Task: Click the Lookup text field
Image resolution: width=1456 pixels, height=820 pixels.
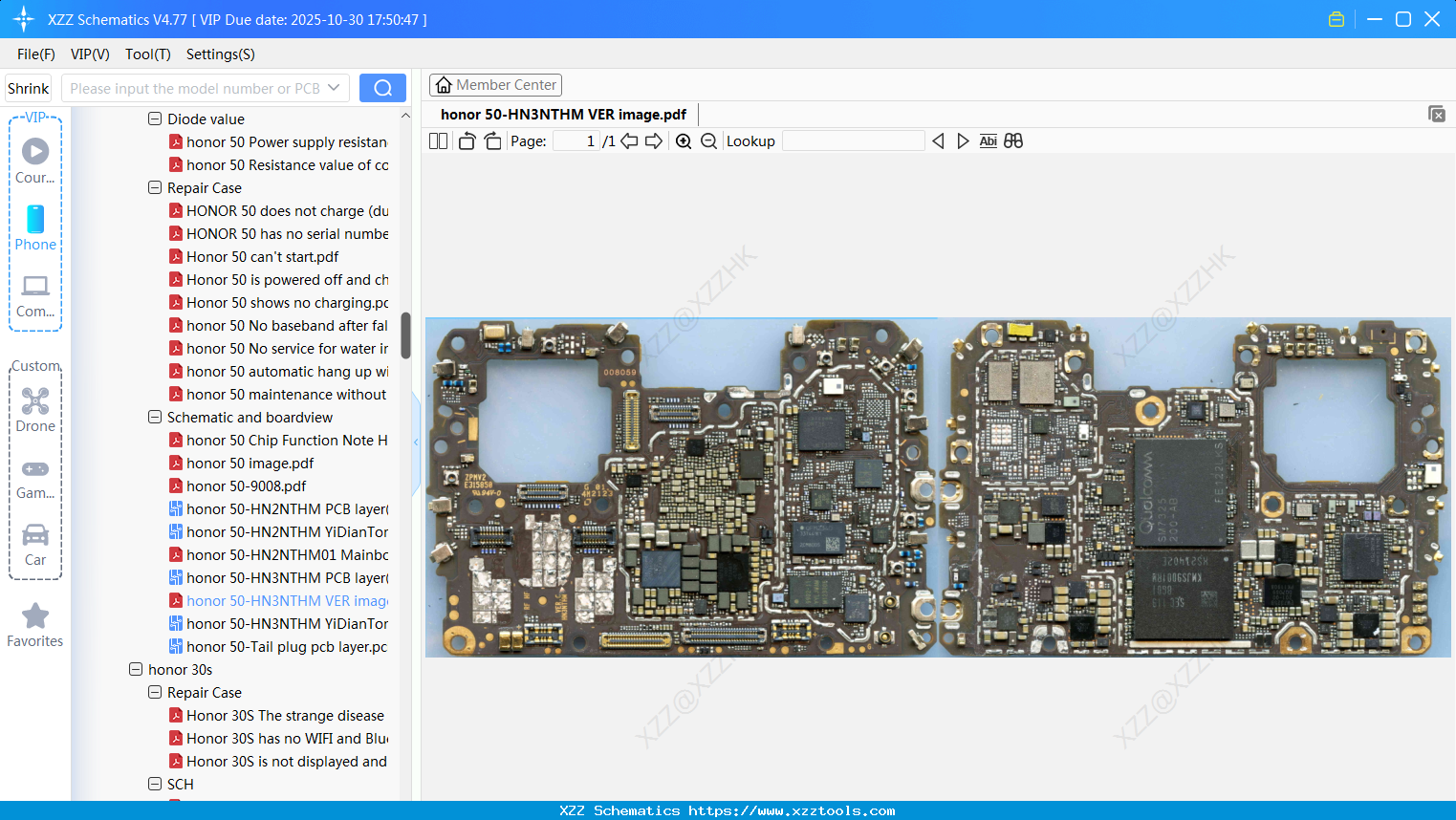Action: pyautogui.click(x=854, y=141)
